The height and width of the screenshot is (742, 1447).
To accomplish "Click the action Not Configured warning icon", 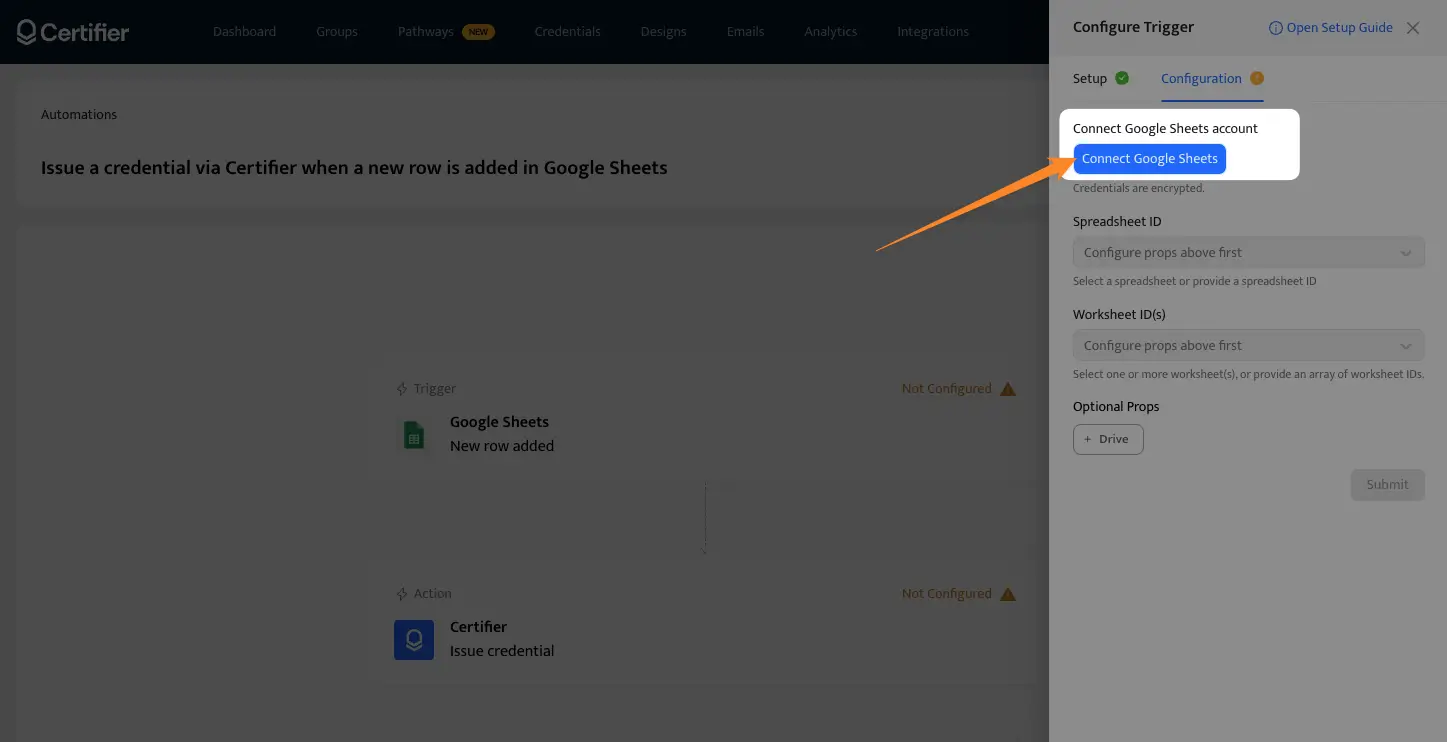I will tap(1008, 594).
